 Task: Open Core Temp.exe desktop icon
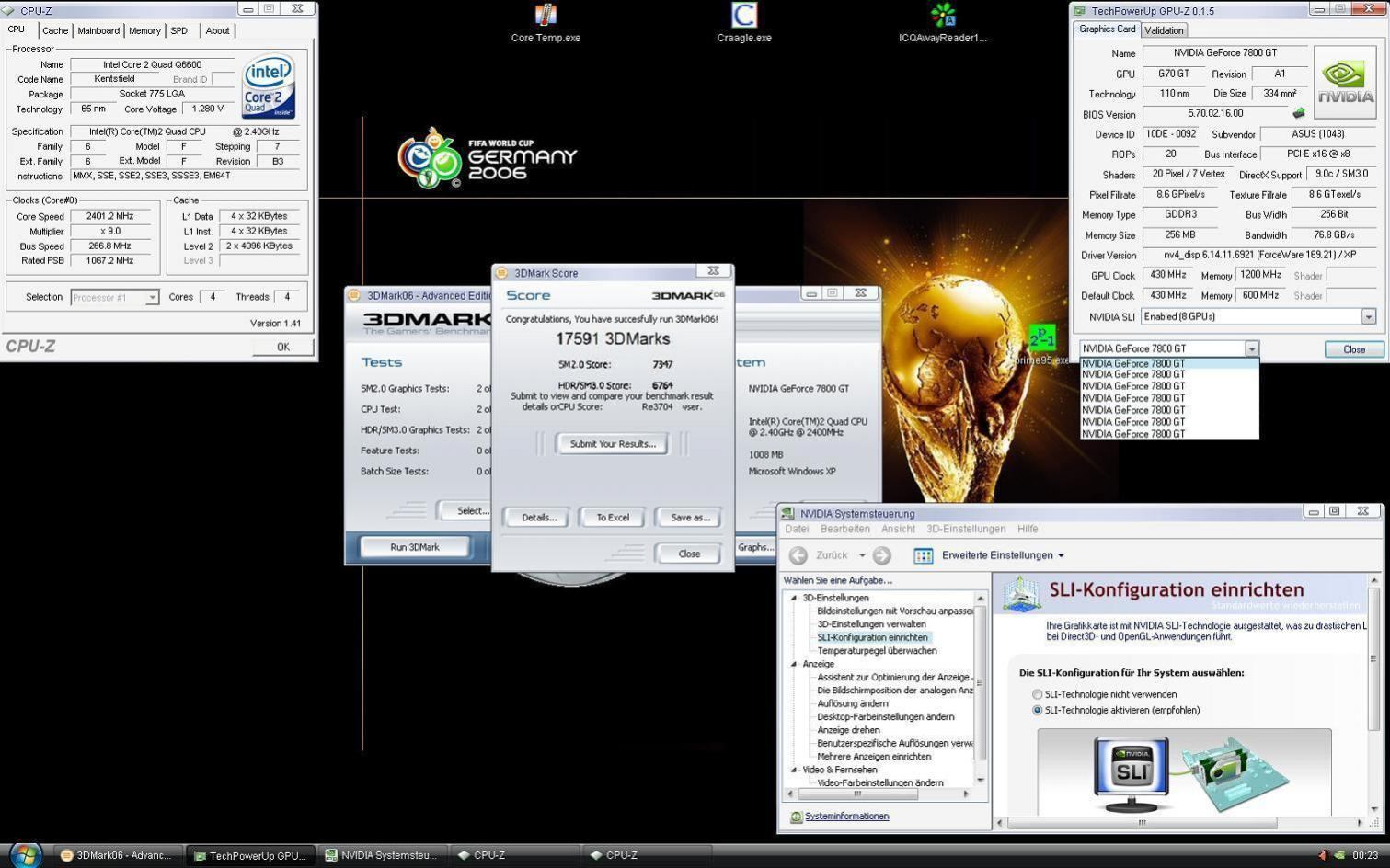click(546, 23)
